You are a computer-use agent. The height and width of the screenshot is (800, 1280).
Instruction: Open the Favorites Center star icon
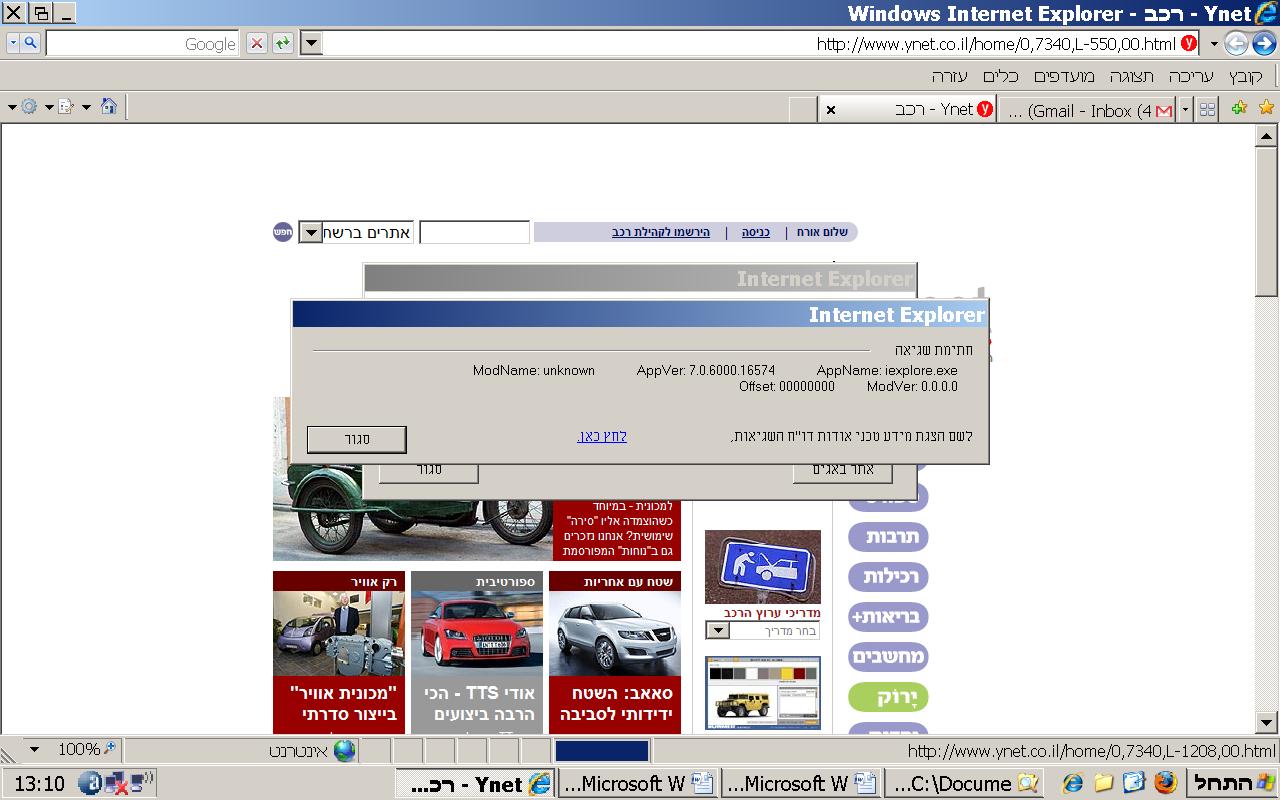click(x=1266, y=108)
